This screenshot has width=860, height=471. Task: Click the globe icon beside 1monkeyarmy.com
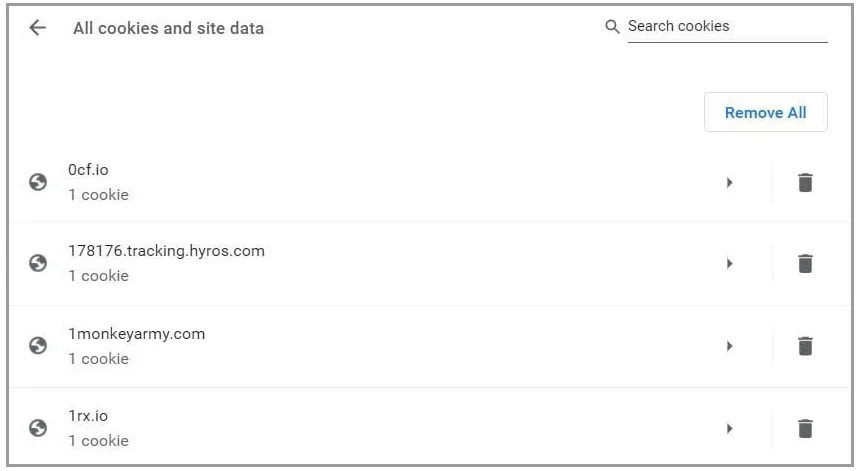pos(38,345)
